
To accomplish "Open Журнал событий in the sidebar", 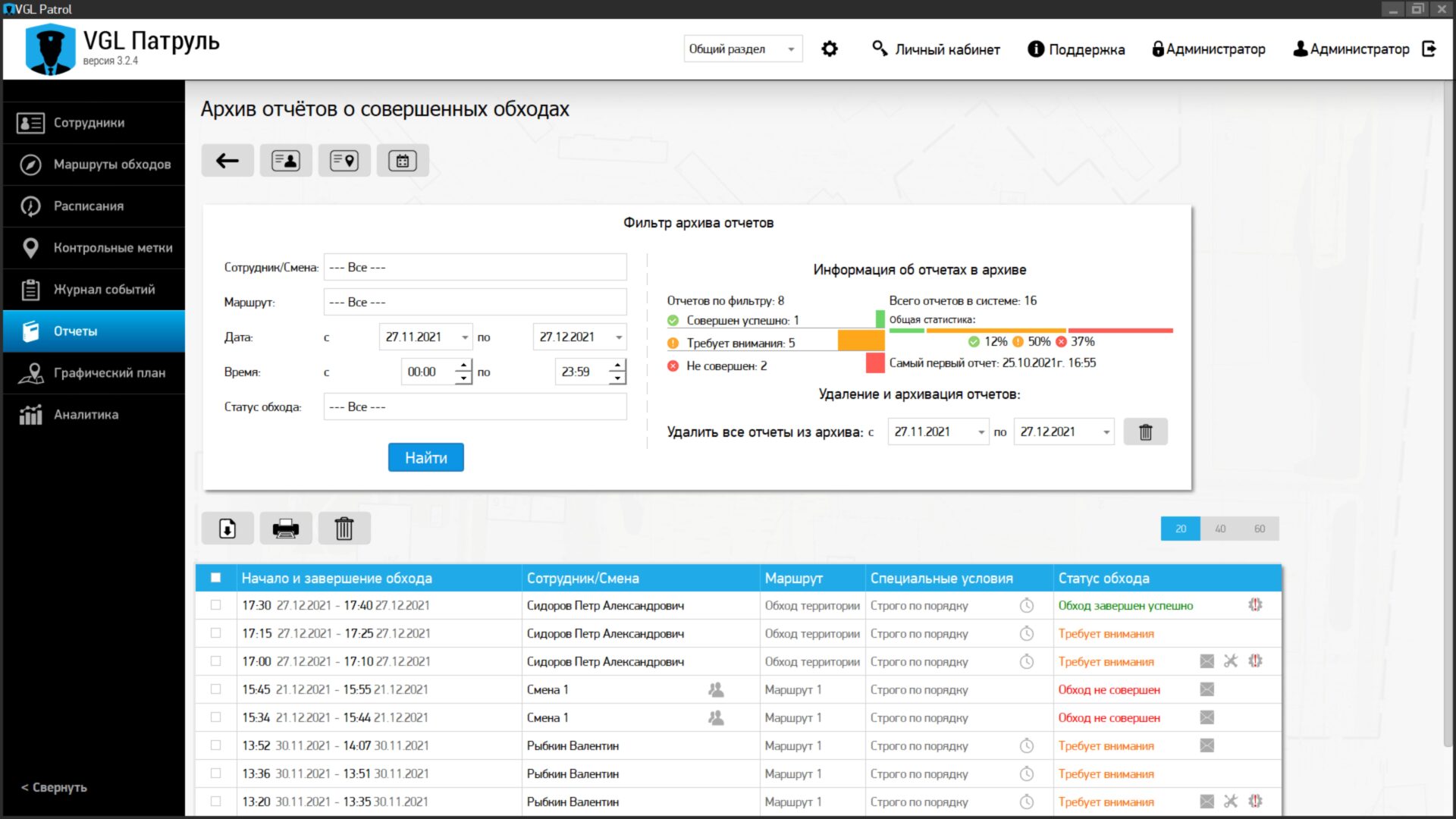I will pyautogui.click(x=94, y=290).
